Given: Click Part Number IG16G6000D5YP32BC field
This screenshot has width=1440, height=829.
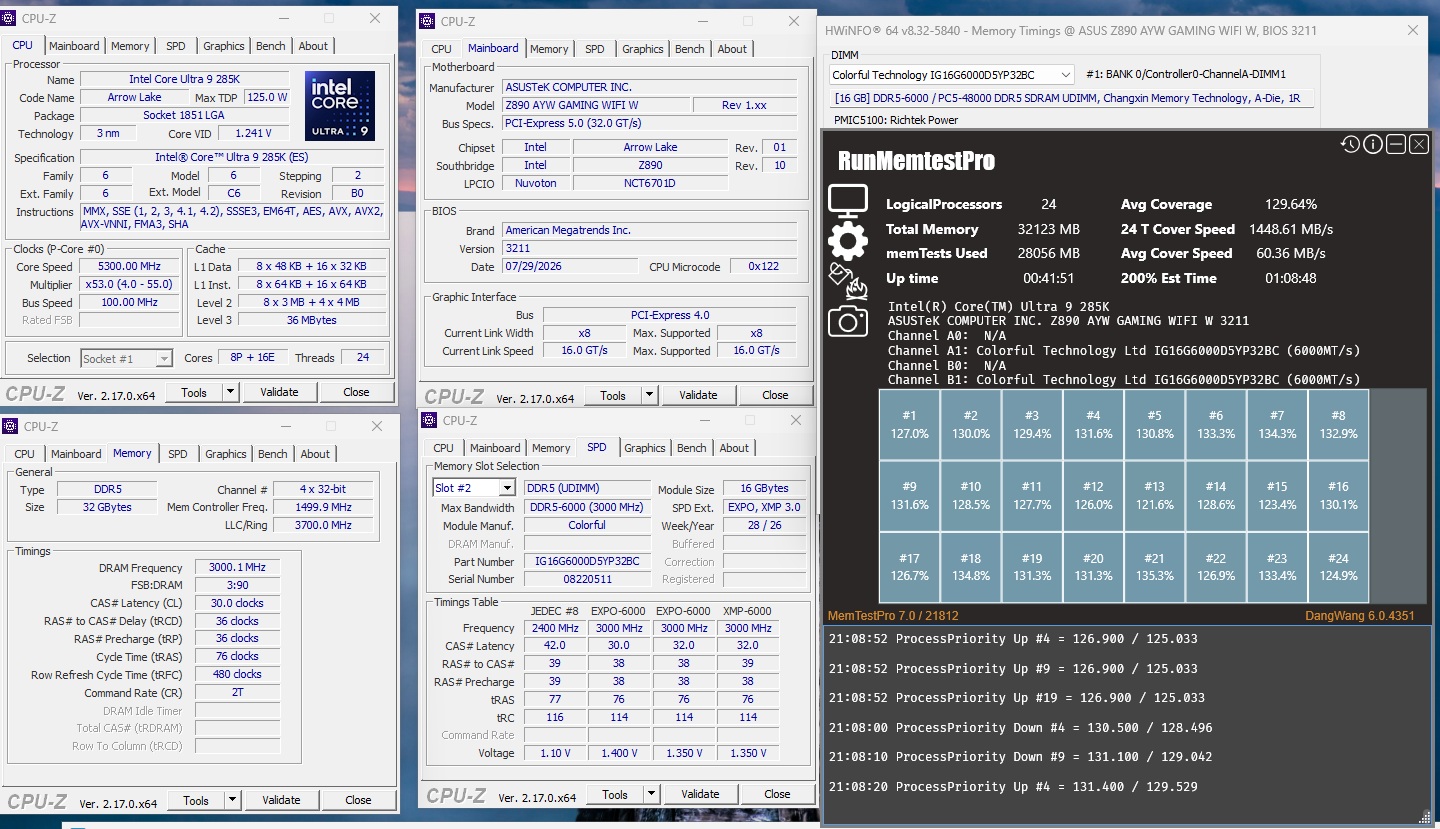Looking at the screenshot, I should (587, 562).
